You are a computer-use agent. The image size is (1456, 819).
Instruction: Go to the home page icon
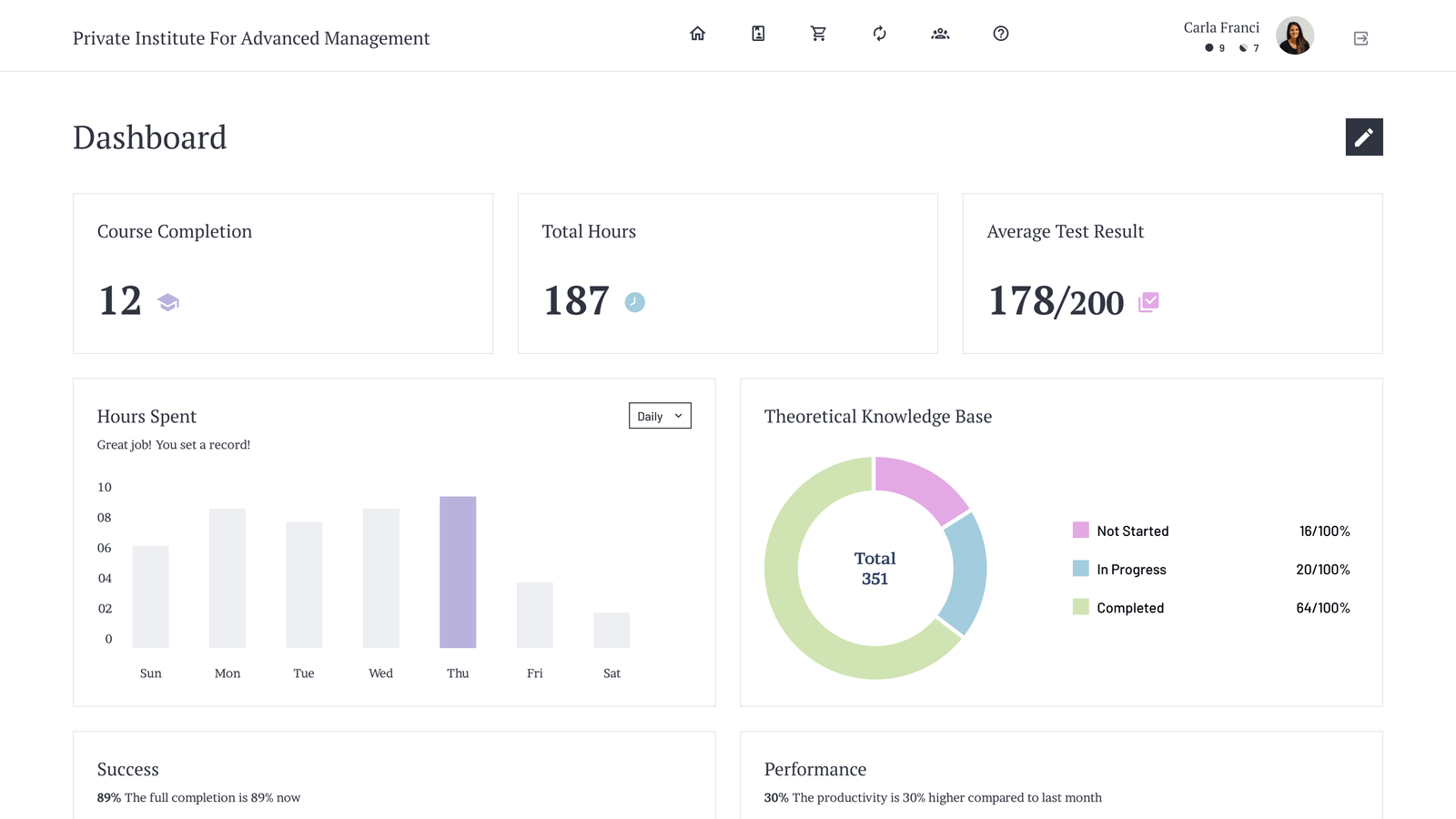coord(697,34)
